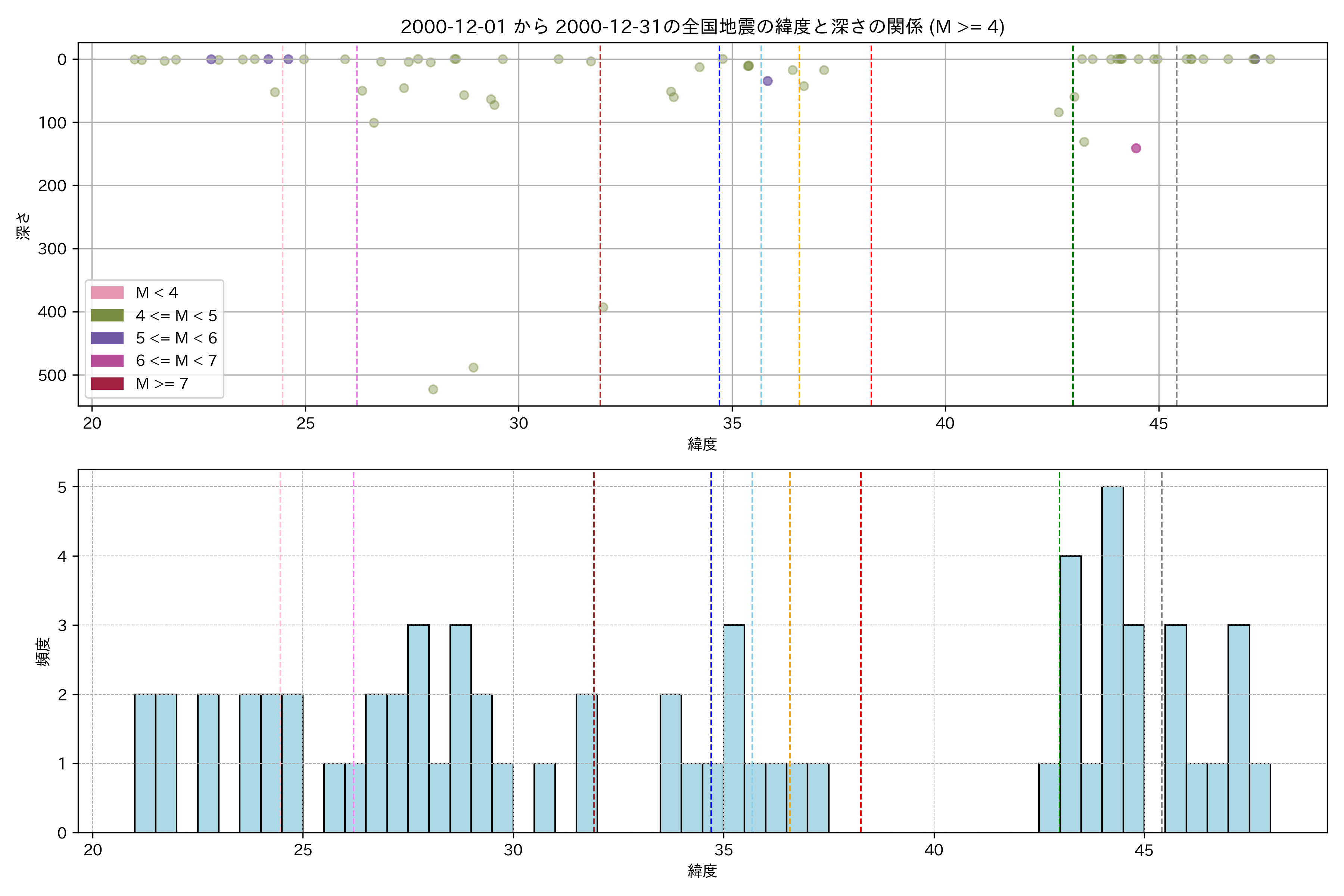Click the magenta earthquake point near depth 140

[1135, 149]
